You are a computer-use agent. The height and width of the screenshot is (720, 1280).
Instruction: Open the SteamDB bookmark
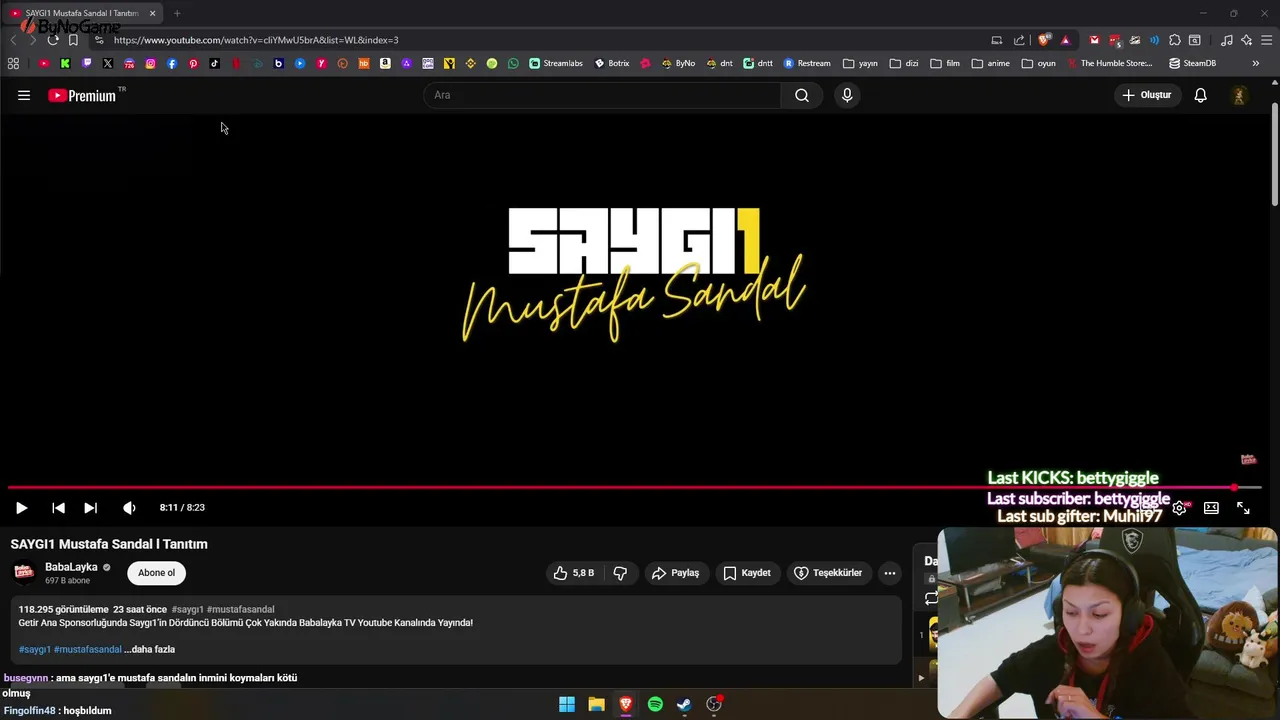tap(1193, 63)
